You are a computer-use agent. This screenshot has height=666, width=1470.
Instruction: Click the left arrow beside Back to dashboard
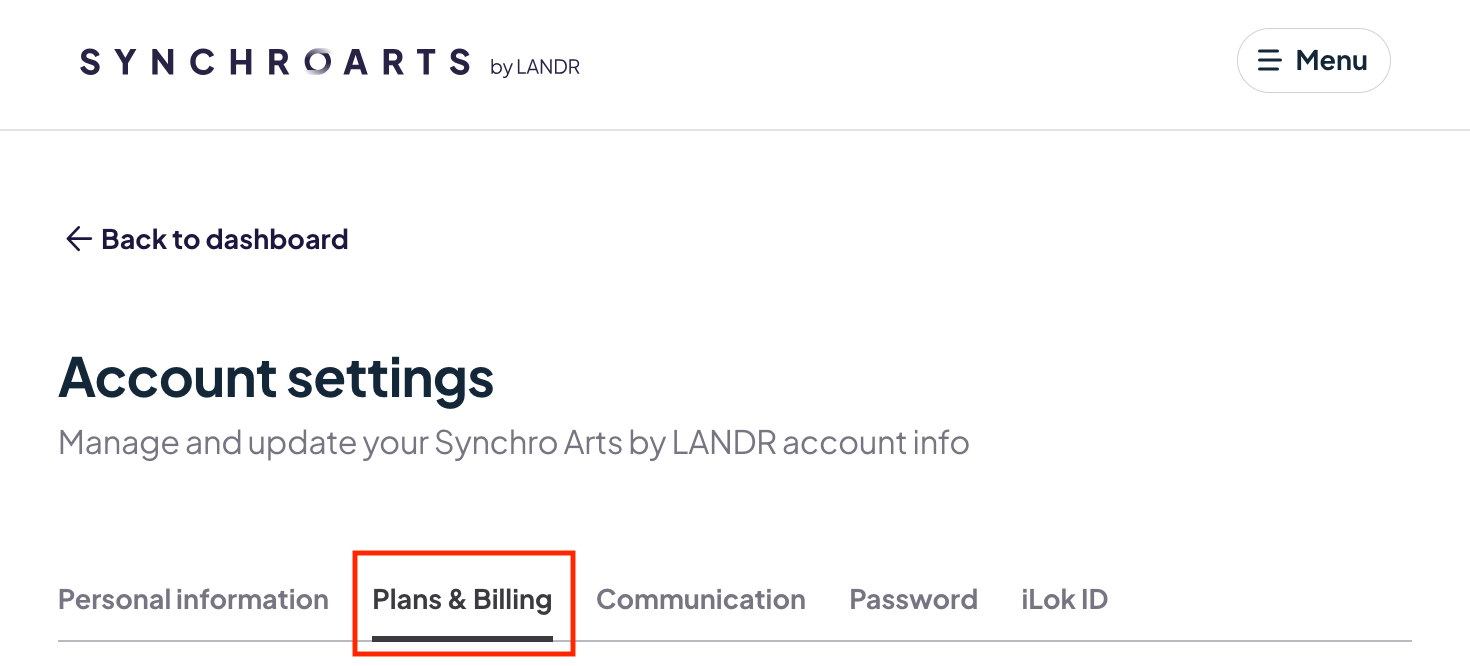pyautogui.click(x=78, y=239)
